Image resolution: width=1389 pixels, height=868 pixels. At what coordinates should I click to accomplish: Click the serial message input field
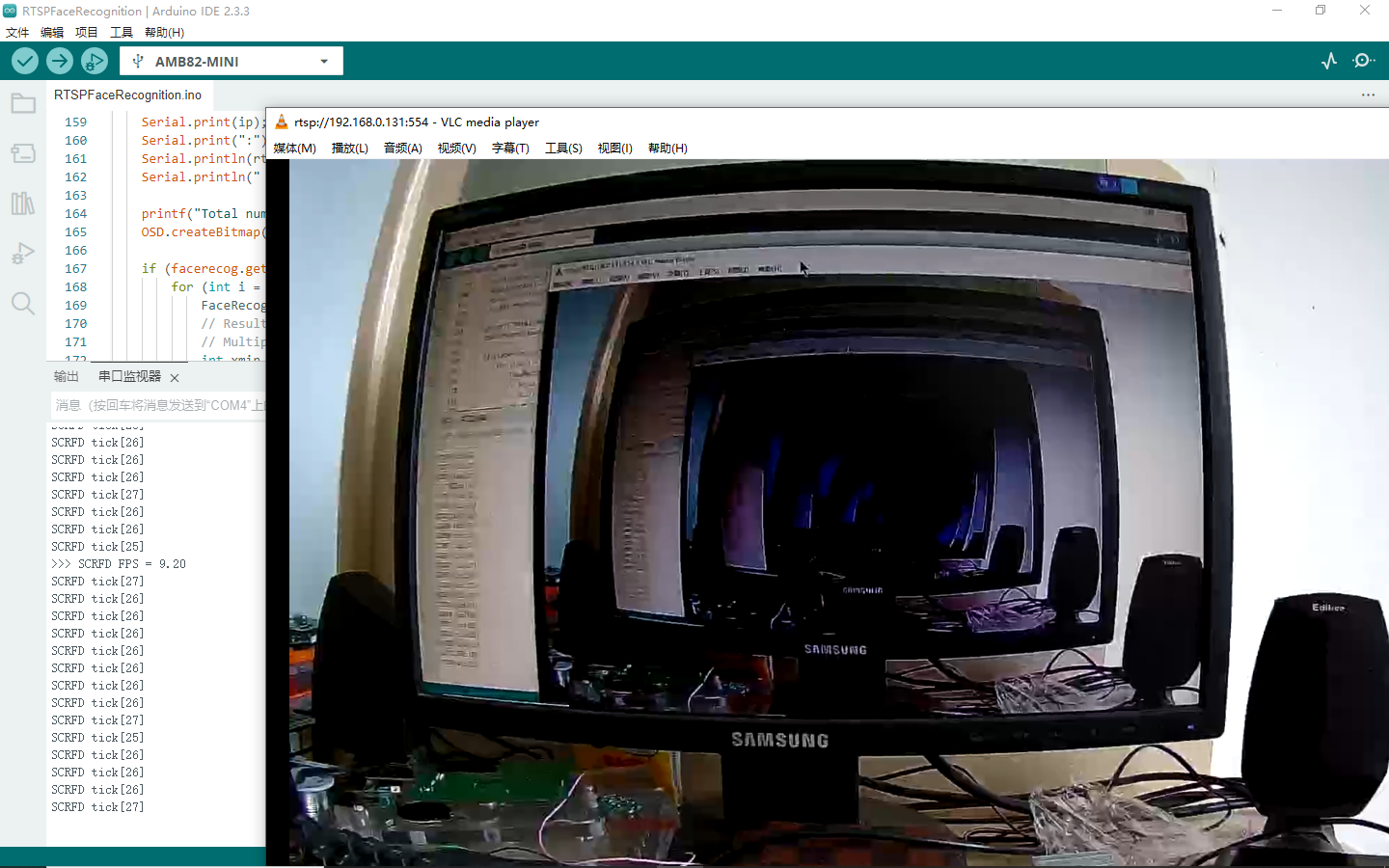click(x=158, y=405)
